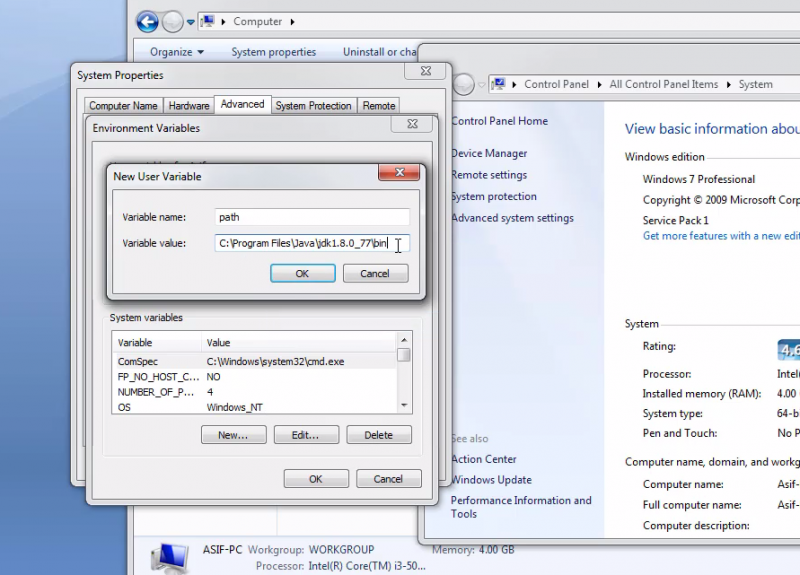The width and height of the screenshot is (800, 575).
Task: Open Remote settings link
Action: click(x=489, y=175)
